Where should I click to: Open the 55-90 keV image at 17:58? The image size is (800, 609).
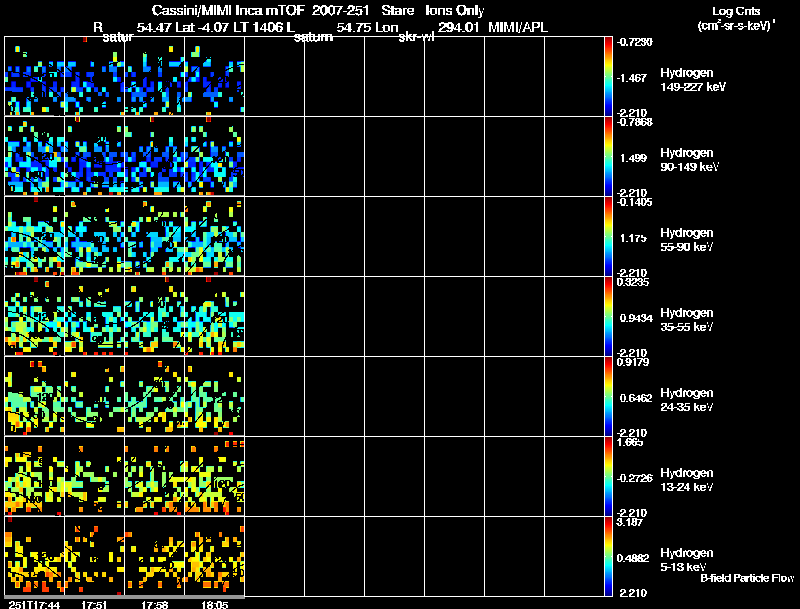tap(155, 237)
